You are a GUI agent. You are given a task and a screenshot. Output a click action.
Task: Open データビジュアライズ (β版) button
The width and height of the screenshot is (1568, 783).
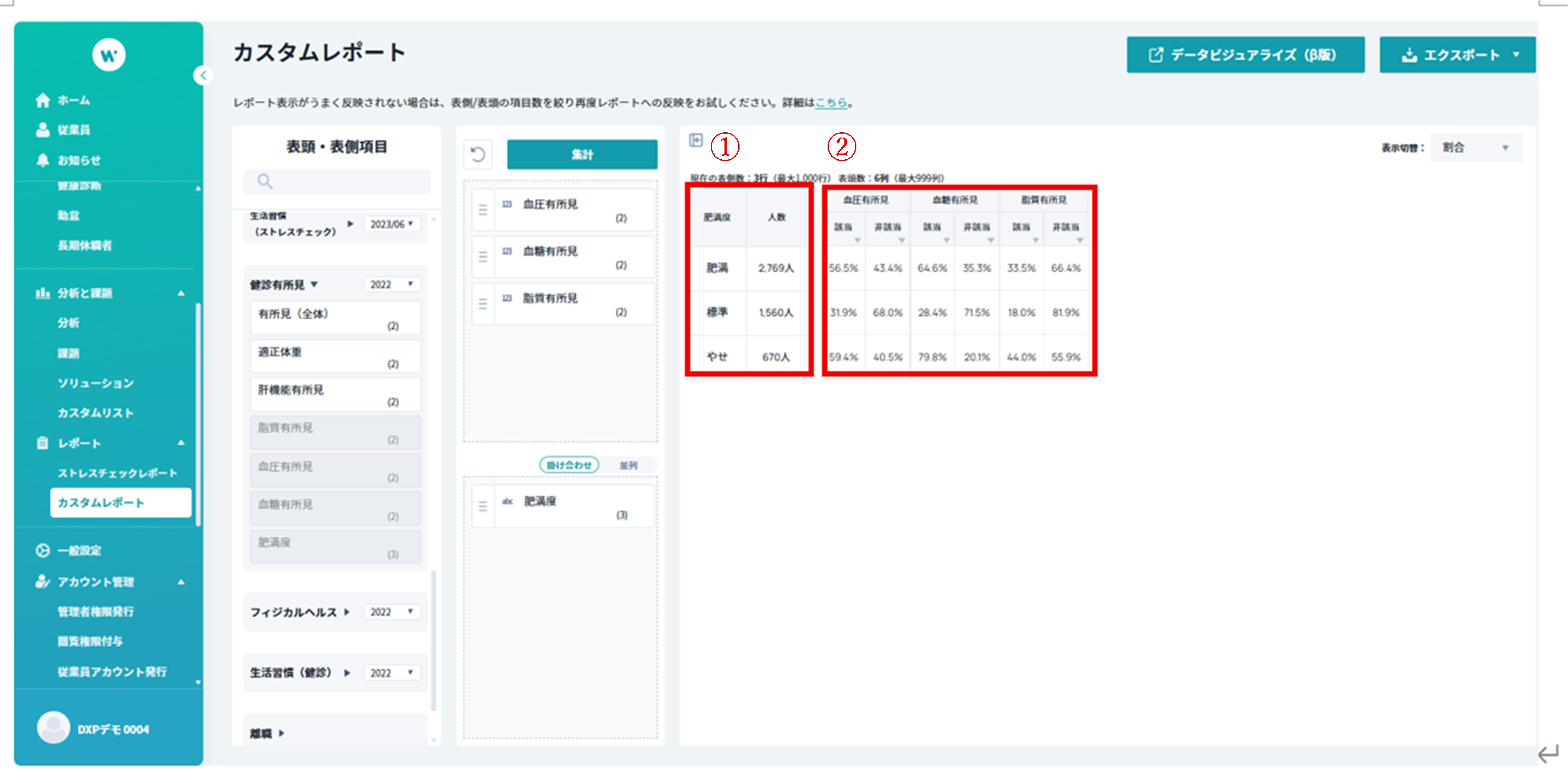[x=1245, y=55]
